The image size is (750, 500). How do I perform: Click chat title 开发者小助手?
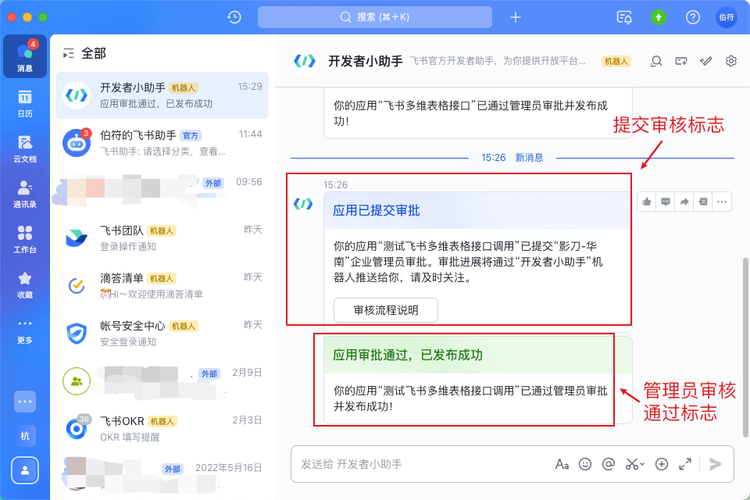click(x=365, y=61)
